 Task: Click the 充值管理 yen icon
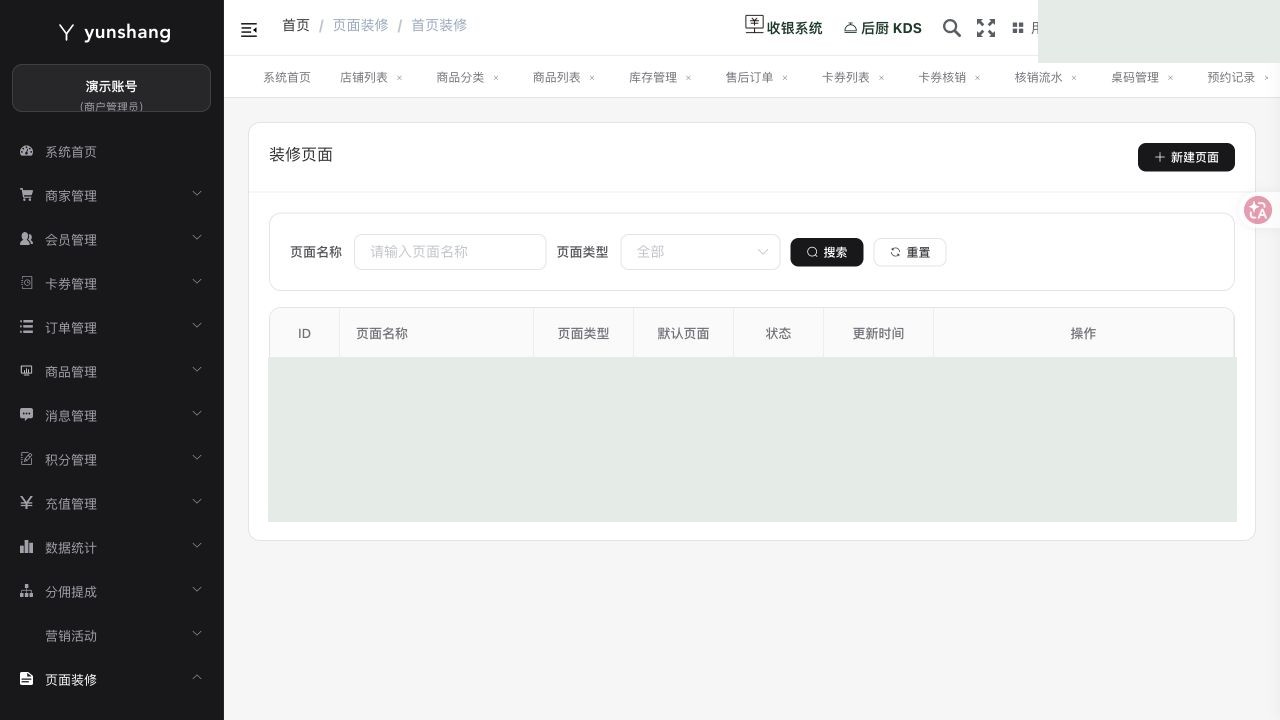[x=27, y=503]
